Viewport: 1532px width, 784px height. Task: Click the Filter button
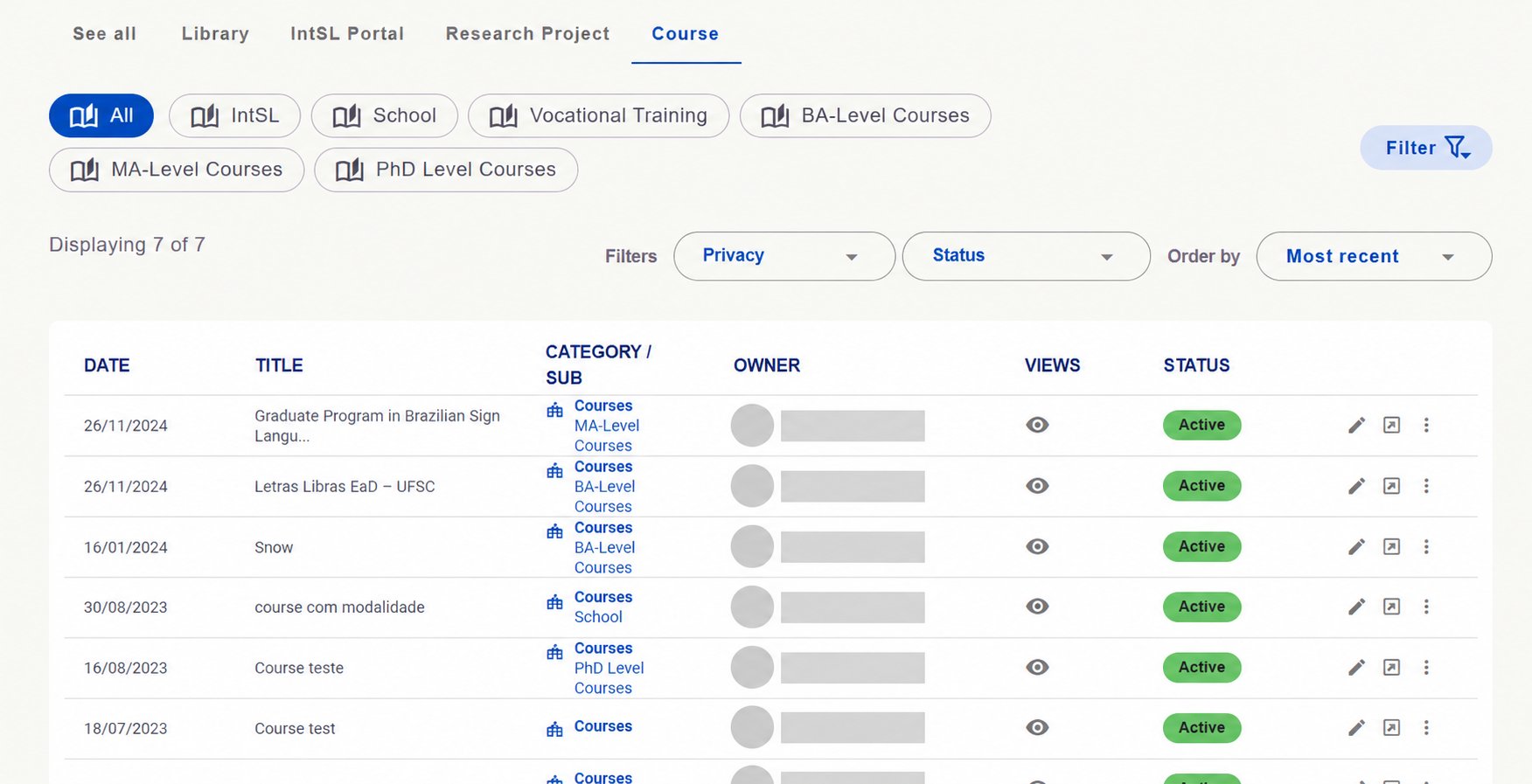[x=1426, y=148]
